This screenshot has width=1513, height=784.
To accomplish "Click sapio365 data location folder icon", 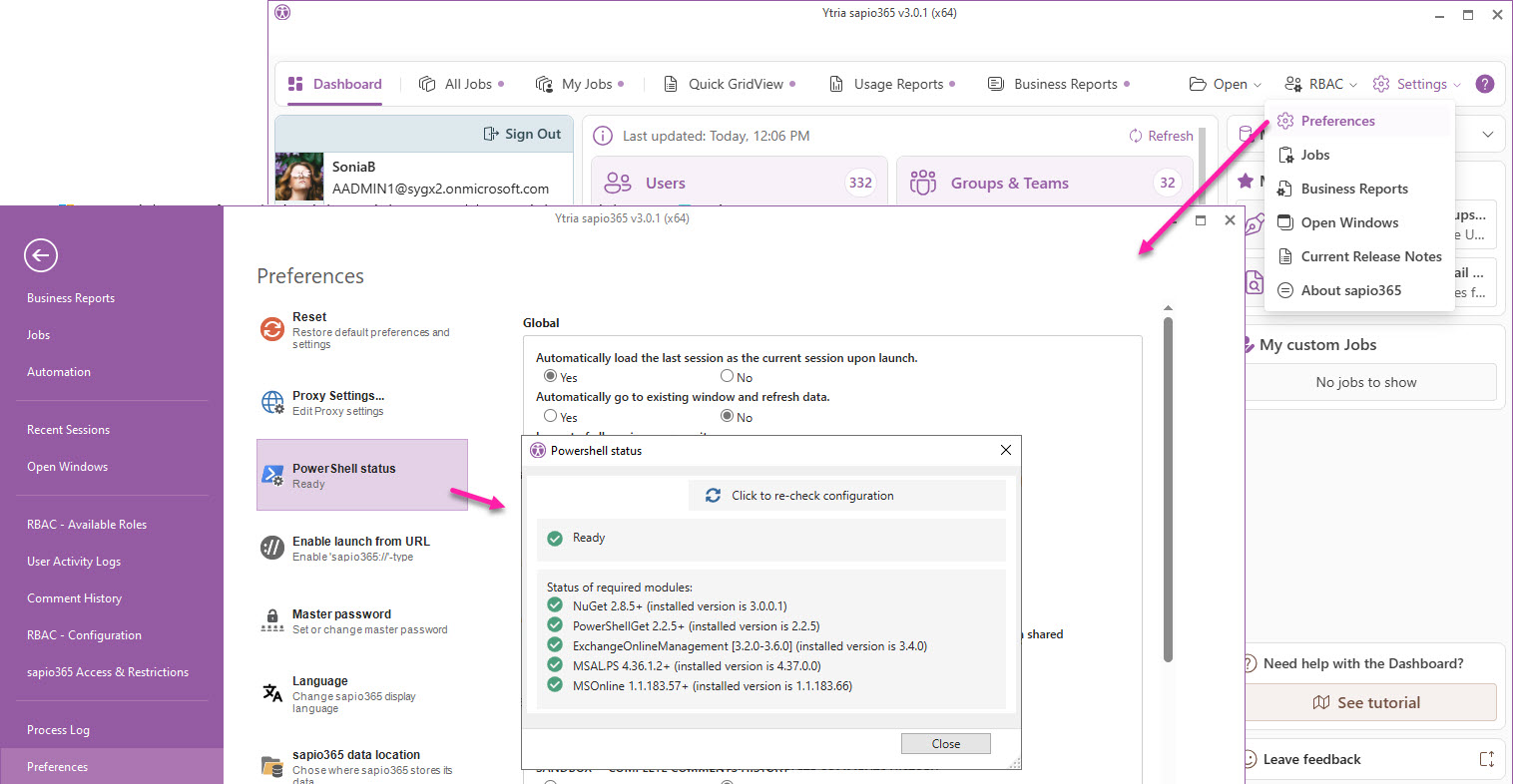I will 272,766.
